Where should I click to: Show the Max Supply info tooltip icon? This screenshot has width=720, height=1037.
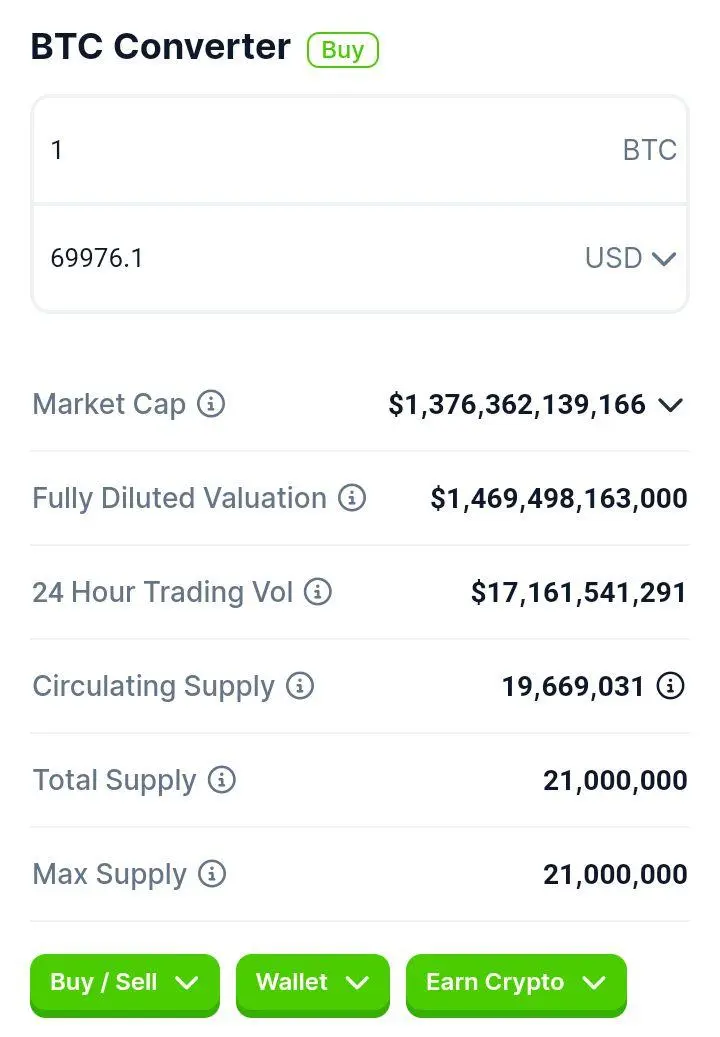[212, 873]
